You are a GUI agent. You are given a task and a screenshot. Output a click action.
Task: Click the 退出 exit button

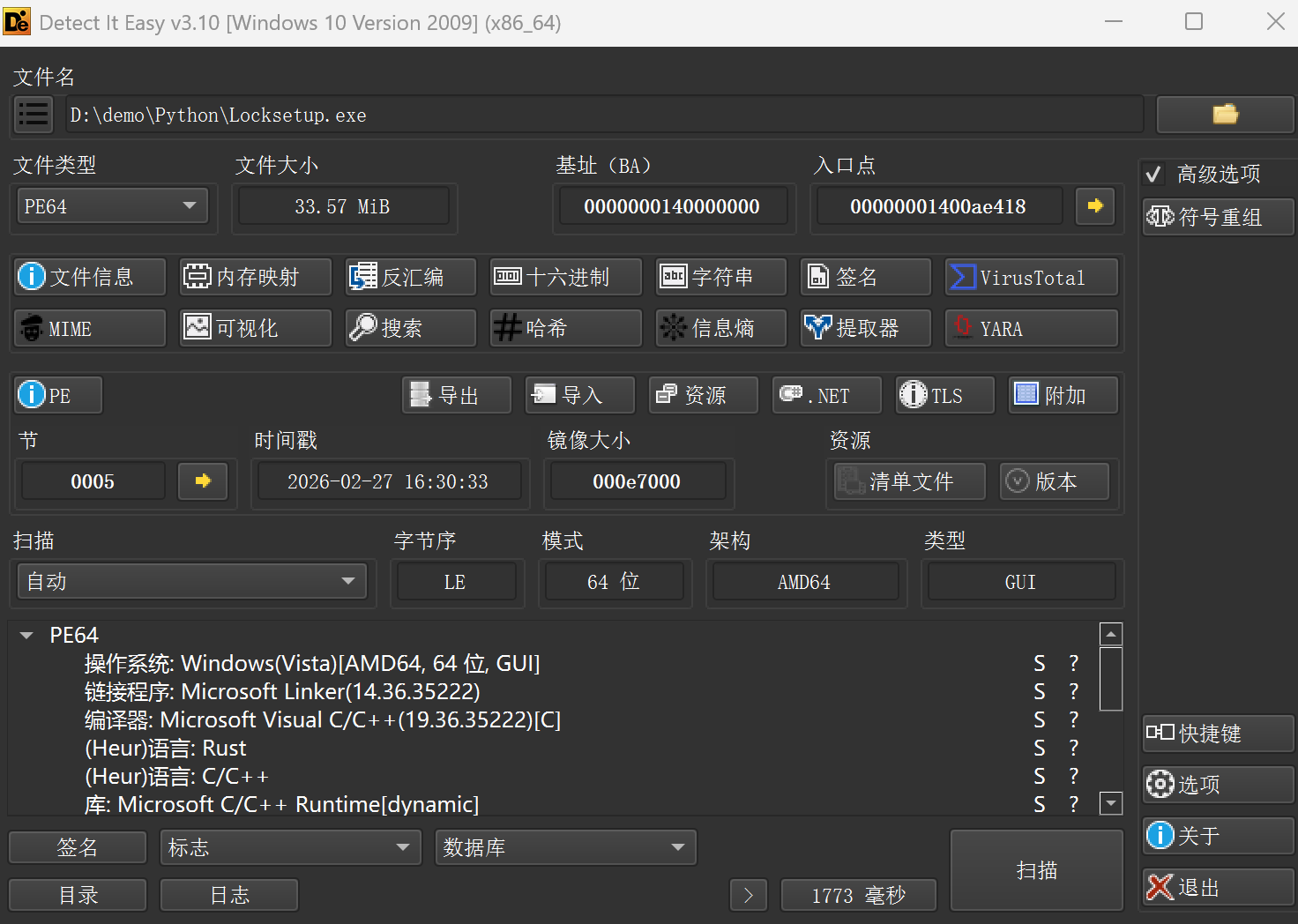click(1219, 887)
